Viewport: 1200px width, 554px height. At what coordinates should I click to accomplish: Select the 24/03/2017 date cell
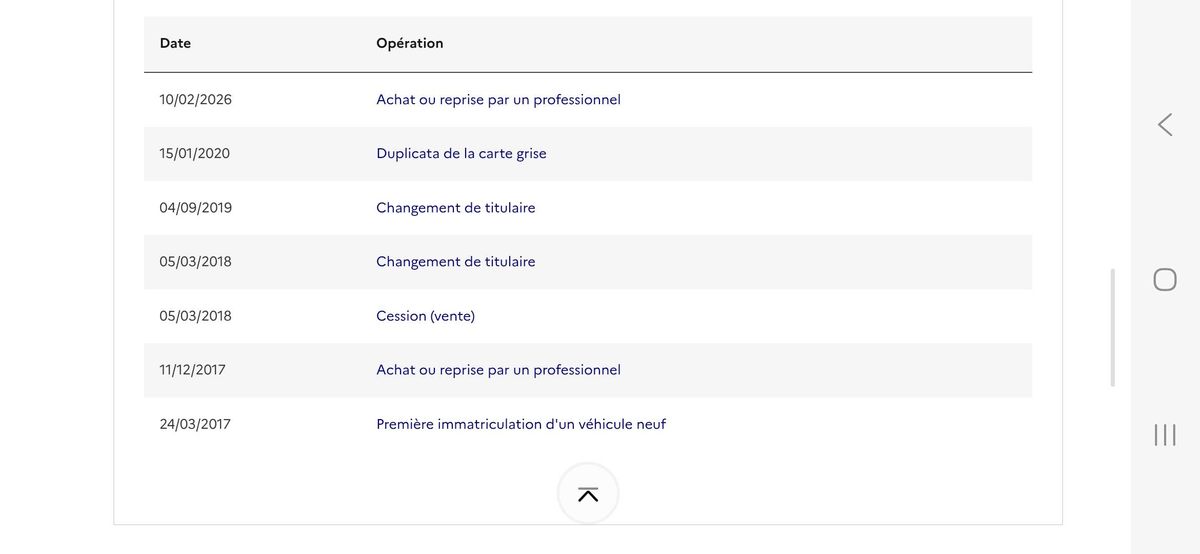tap(195, 424)
